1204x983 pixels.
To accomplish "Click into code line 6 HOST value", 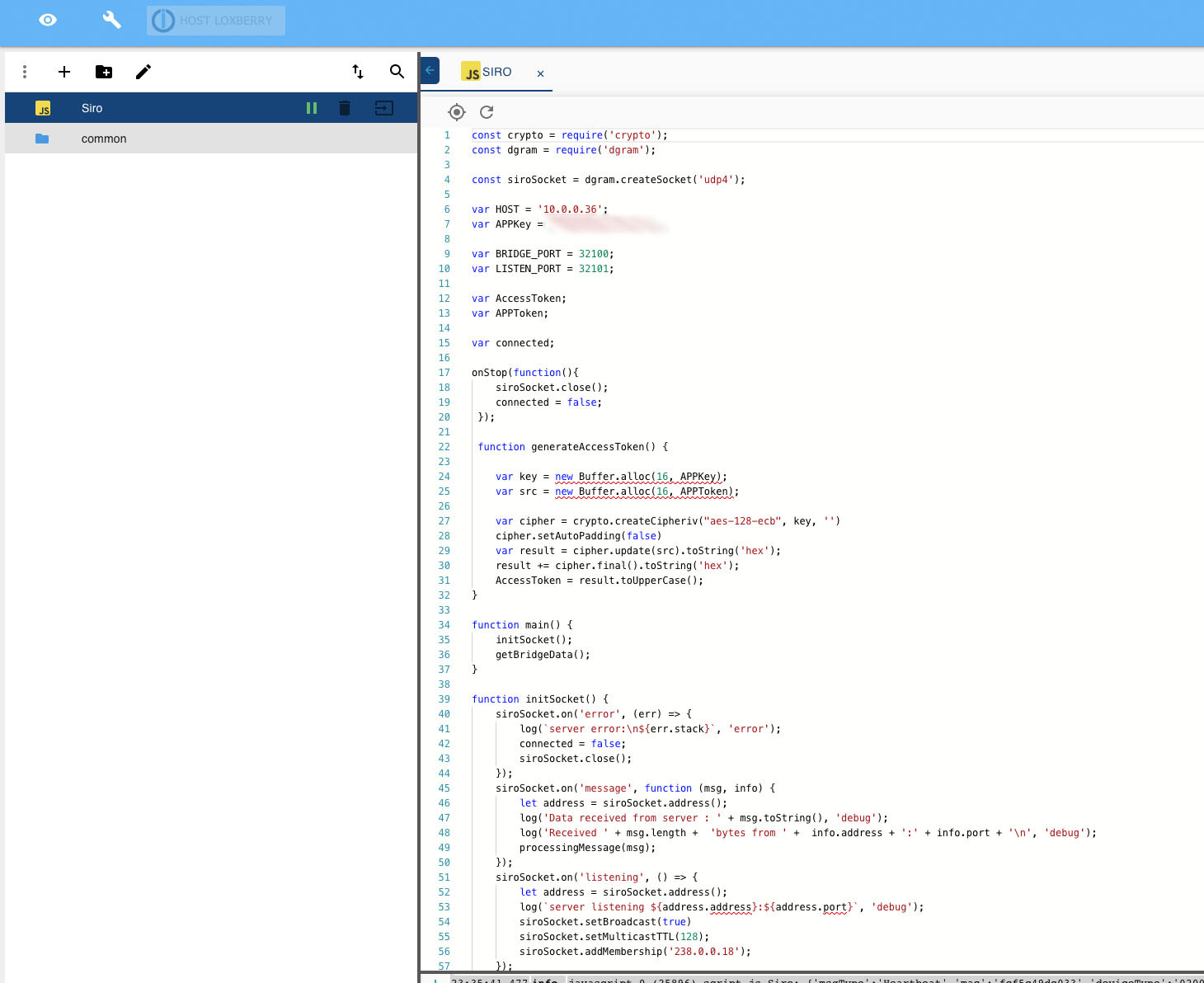I will (x=571, y=209).
